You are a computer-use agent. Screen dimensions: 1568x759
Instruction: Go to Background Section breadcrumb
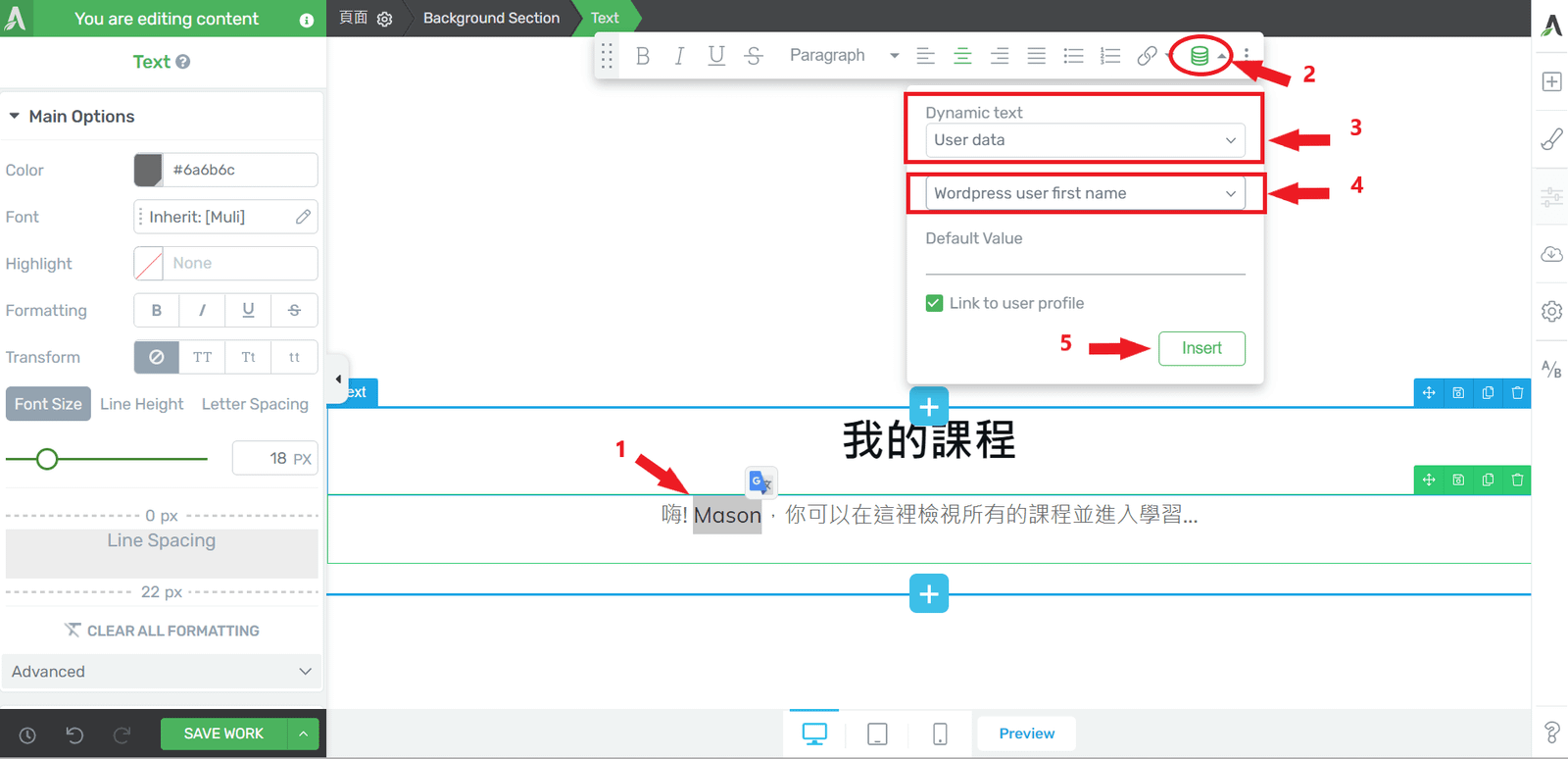[x=491, y=18]
